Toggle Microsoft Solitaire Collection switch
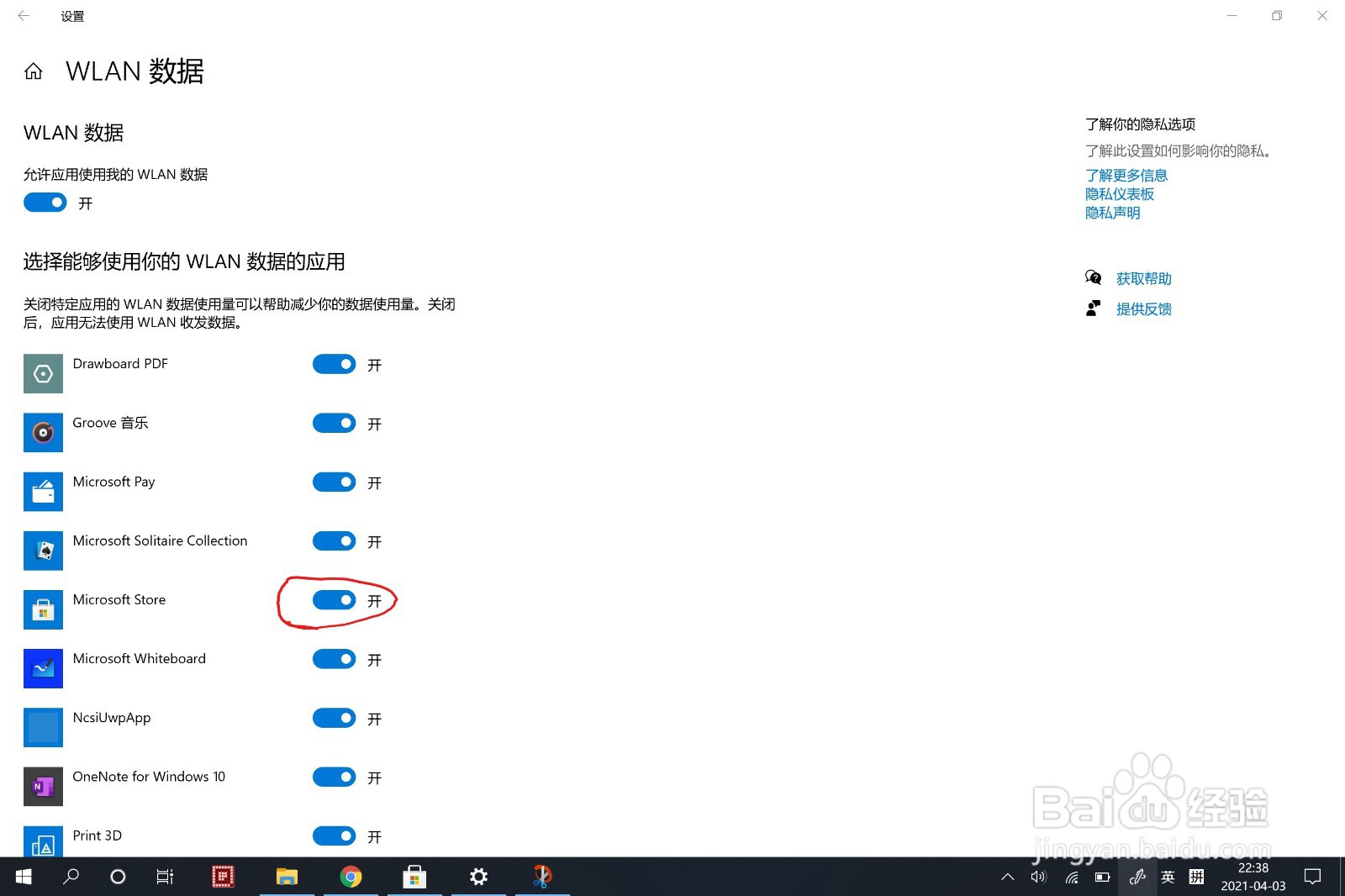 tap(335, 540)
